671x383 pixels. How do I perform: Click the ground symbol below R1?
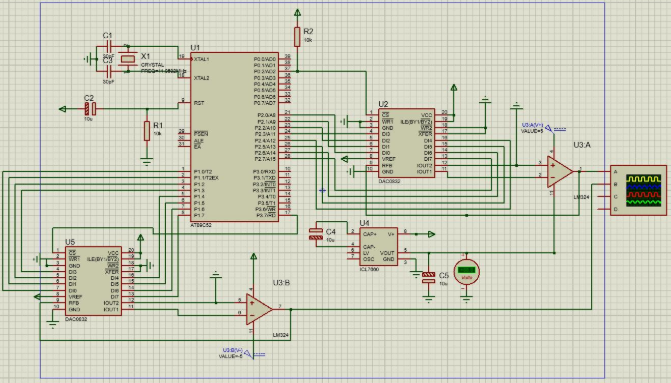click(147, 161)
